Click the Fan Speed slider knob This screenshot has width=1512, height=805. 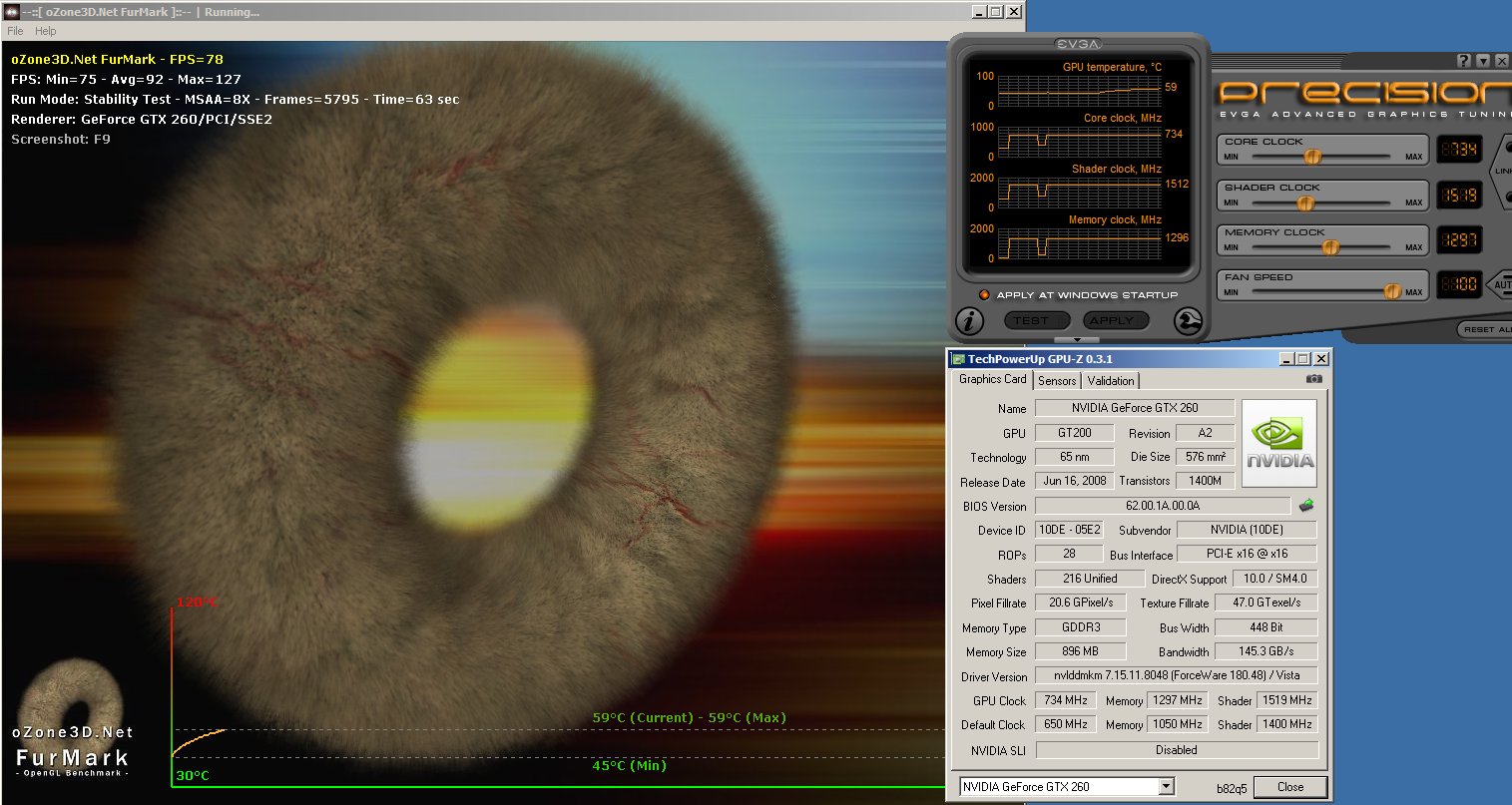(x=1392, y=291)
